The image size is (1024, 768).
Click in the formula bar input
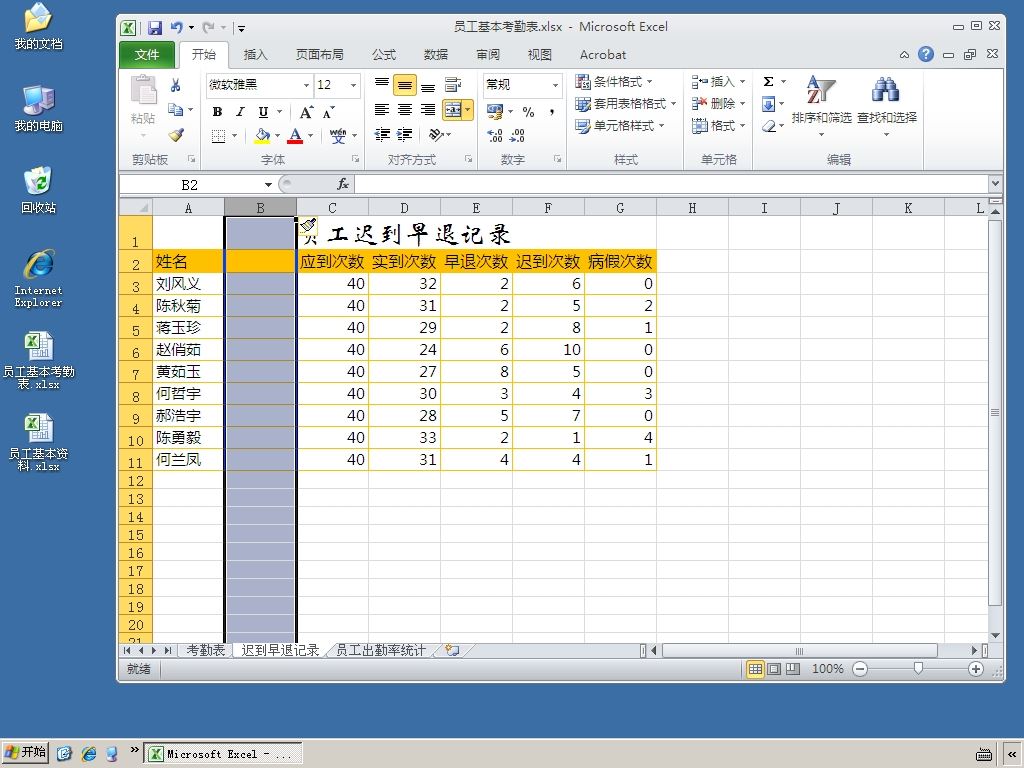[671, 185]
